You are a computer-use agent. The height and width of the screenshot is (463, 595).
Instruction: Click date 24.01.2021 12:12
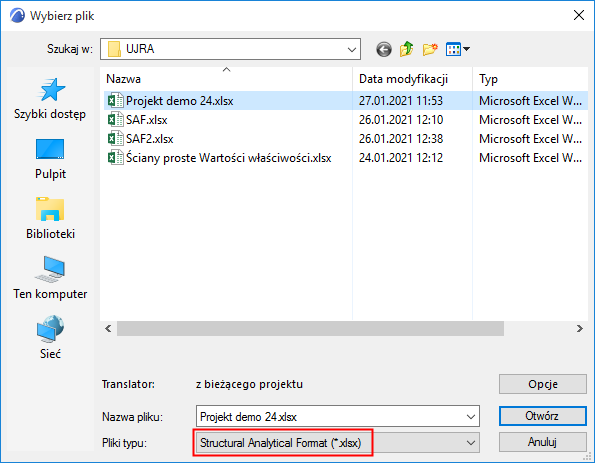click(401, 157)
